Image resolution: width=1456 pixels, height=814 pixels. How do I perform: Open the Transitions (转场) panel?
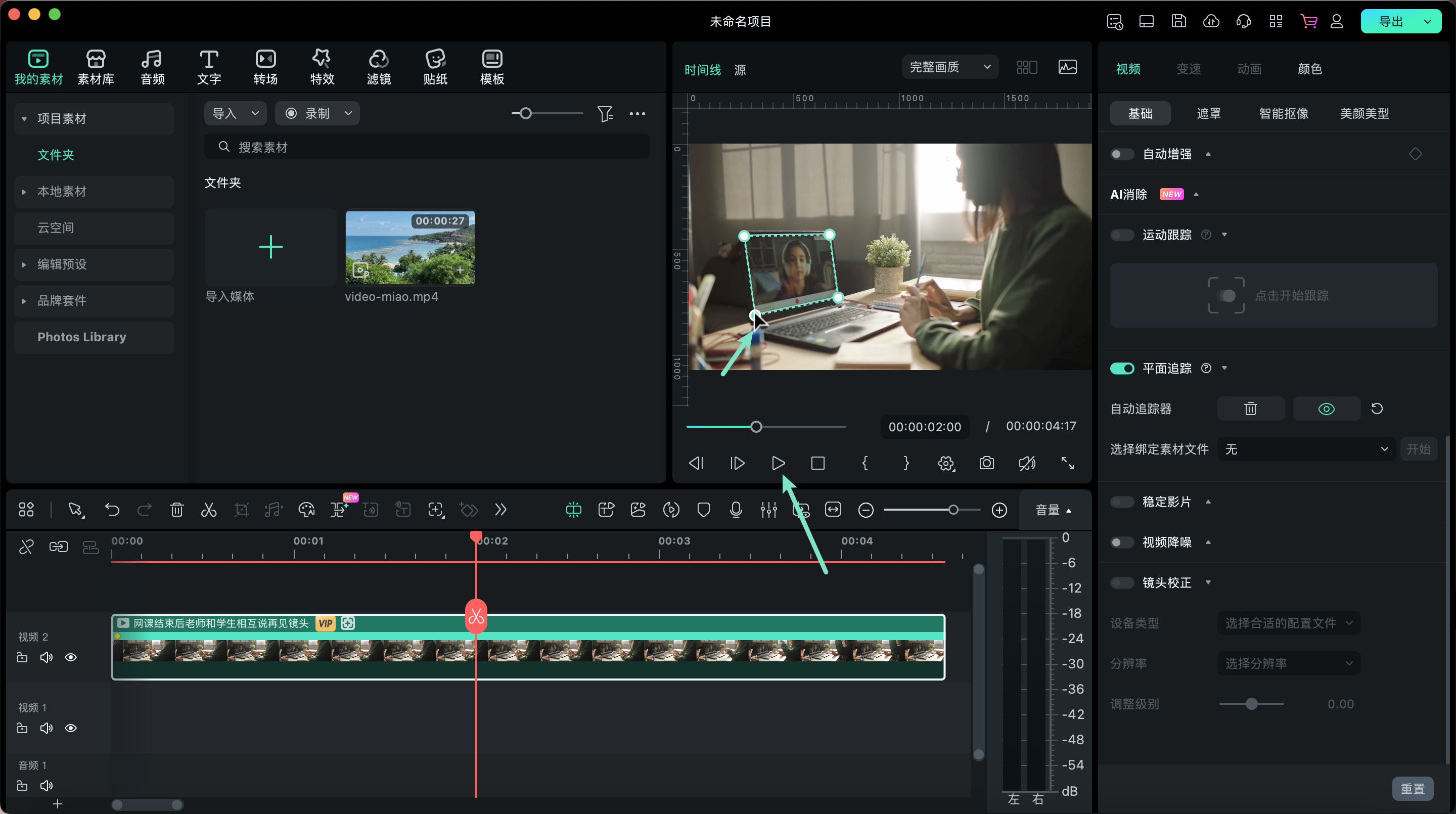[265, 67]
